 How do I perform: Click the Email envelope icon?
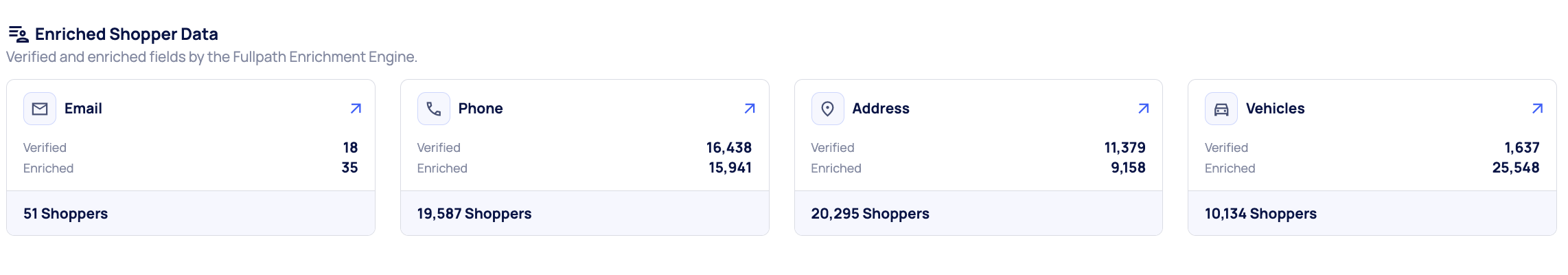pyautogui.click(x=40, y=109)
